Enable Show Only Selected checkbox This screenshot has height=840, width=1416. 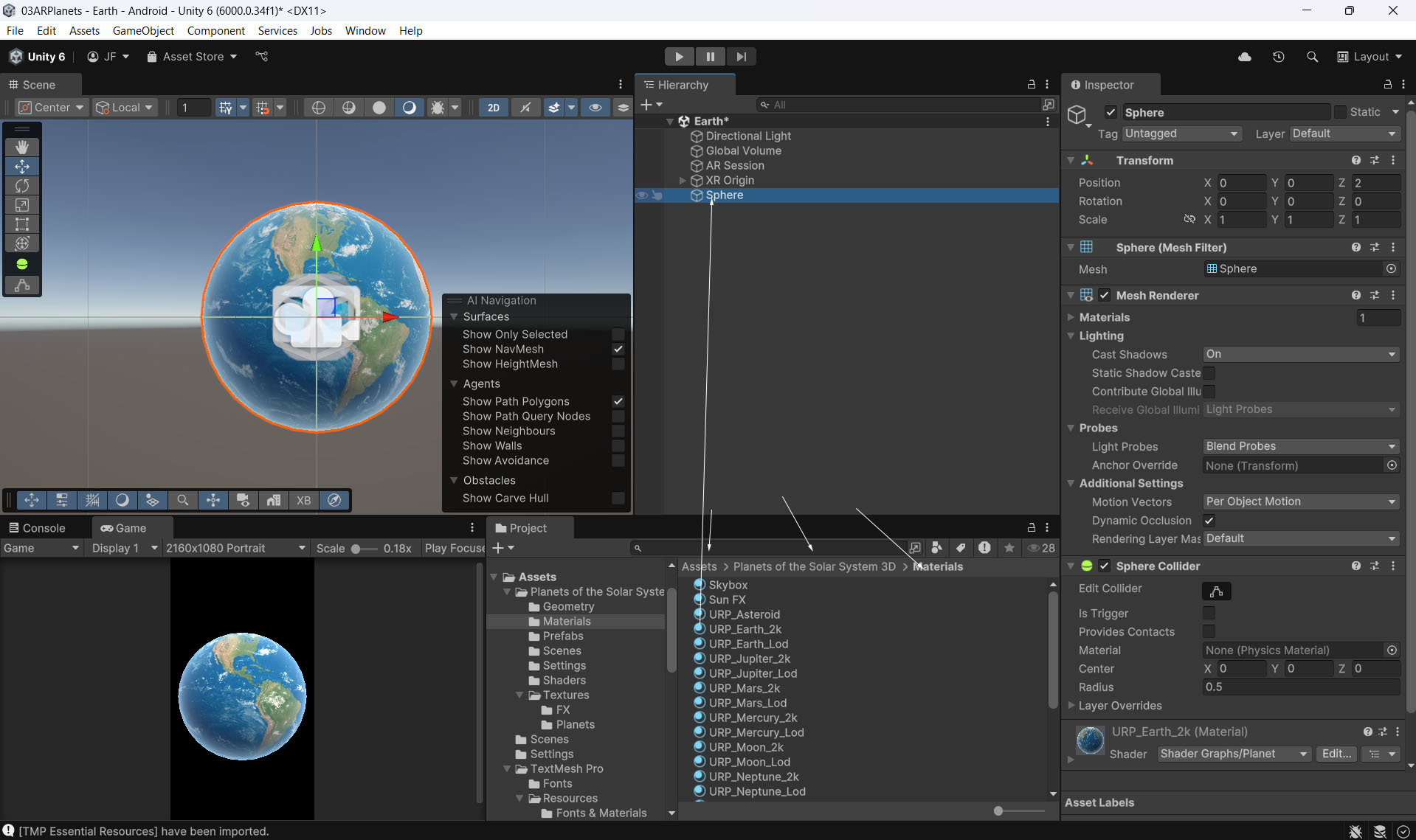tap(618, 335)
